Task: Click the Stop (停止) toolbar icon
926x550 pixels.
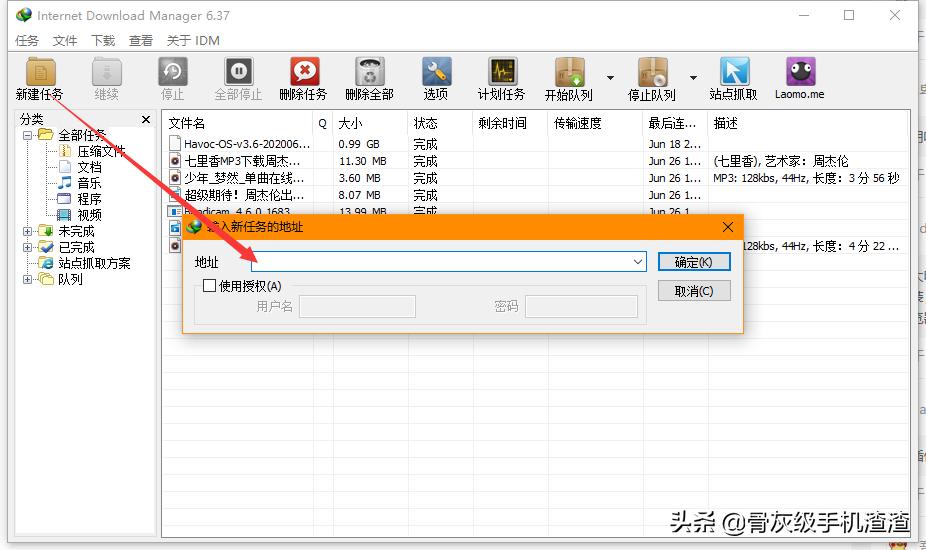Action: pos(172,72)
